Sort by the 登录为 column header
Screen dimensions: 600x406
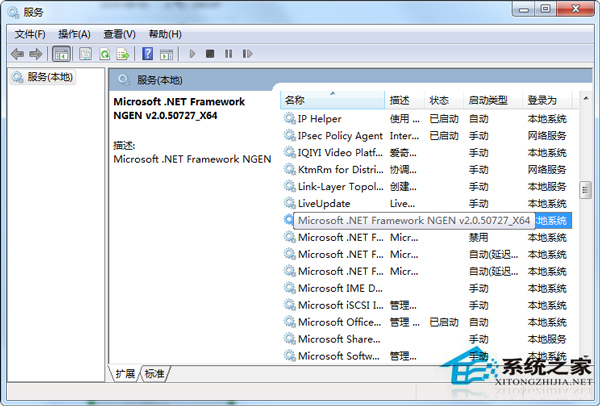point(547,101)
